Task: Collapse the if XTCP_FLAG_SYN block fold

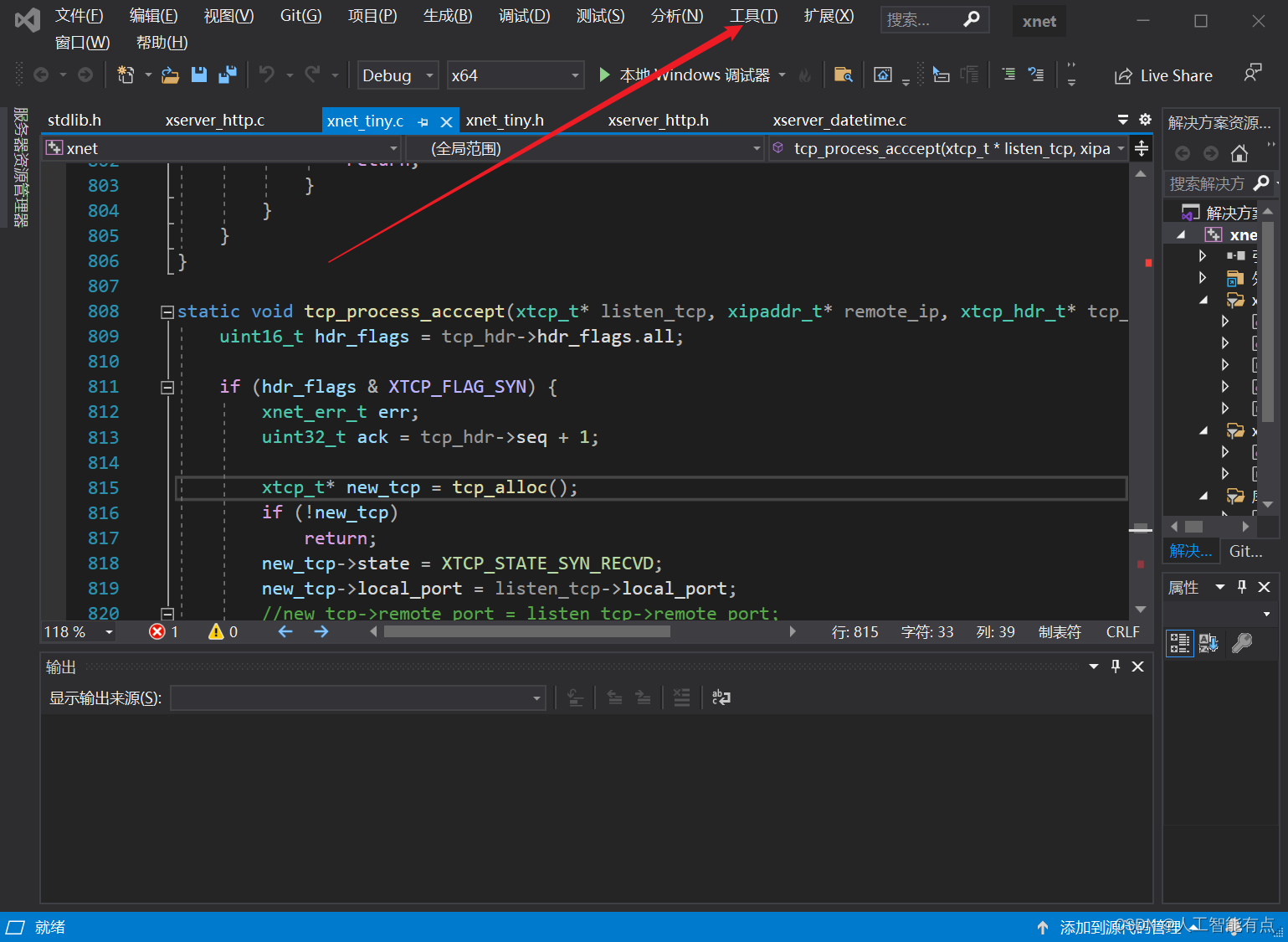Action: [167, 388]
